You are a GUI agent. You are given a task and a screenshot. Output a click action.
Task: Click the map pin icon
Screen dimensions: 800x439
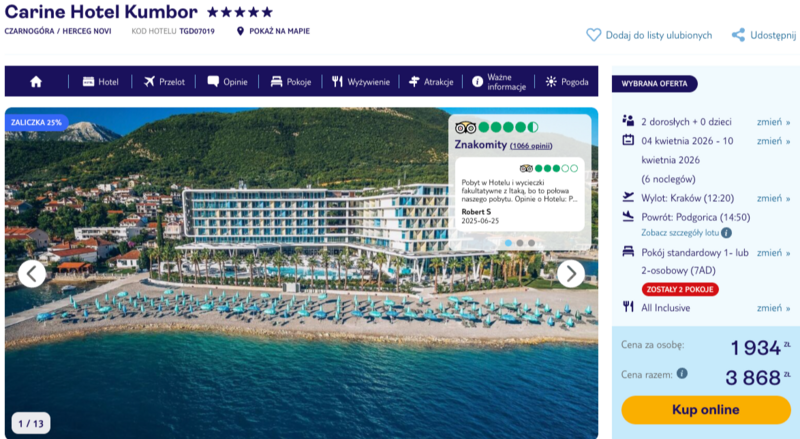tap(240, 31)
